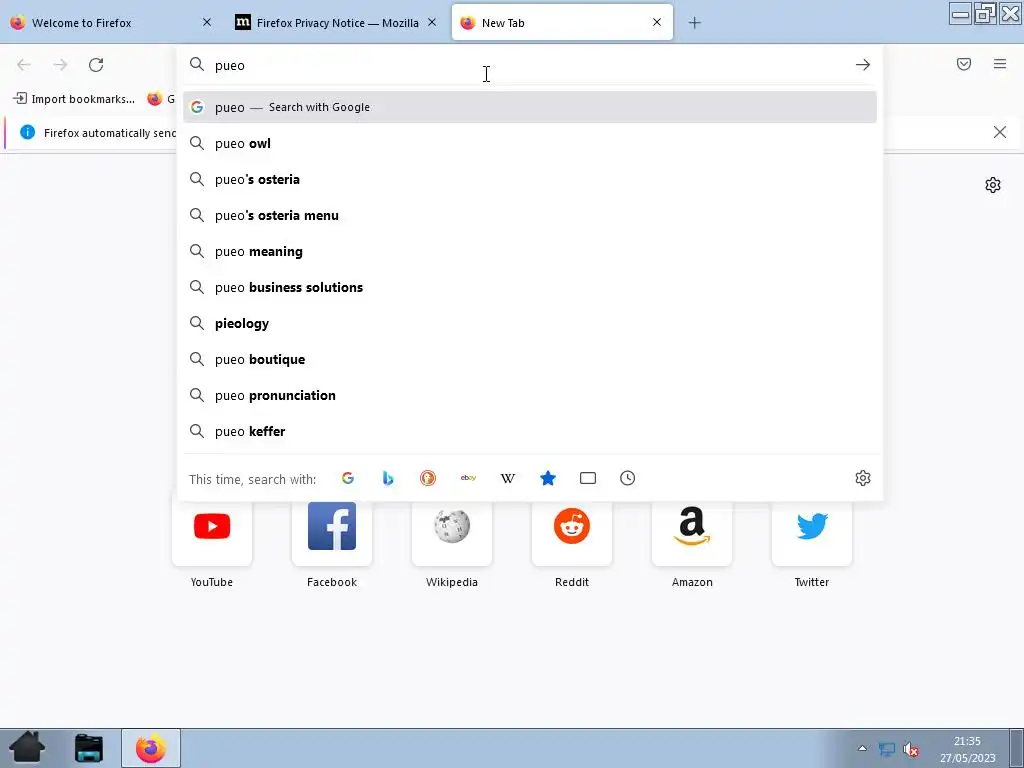Search this time with Bing icon
The height and width of the screenshot is (768, 1024).
click(387, 478)
